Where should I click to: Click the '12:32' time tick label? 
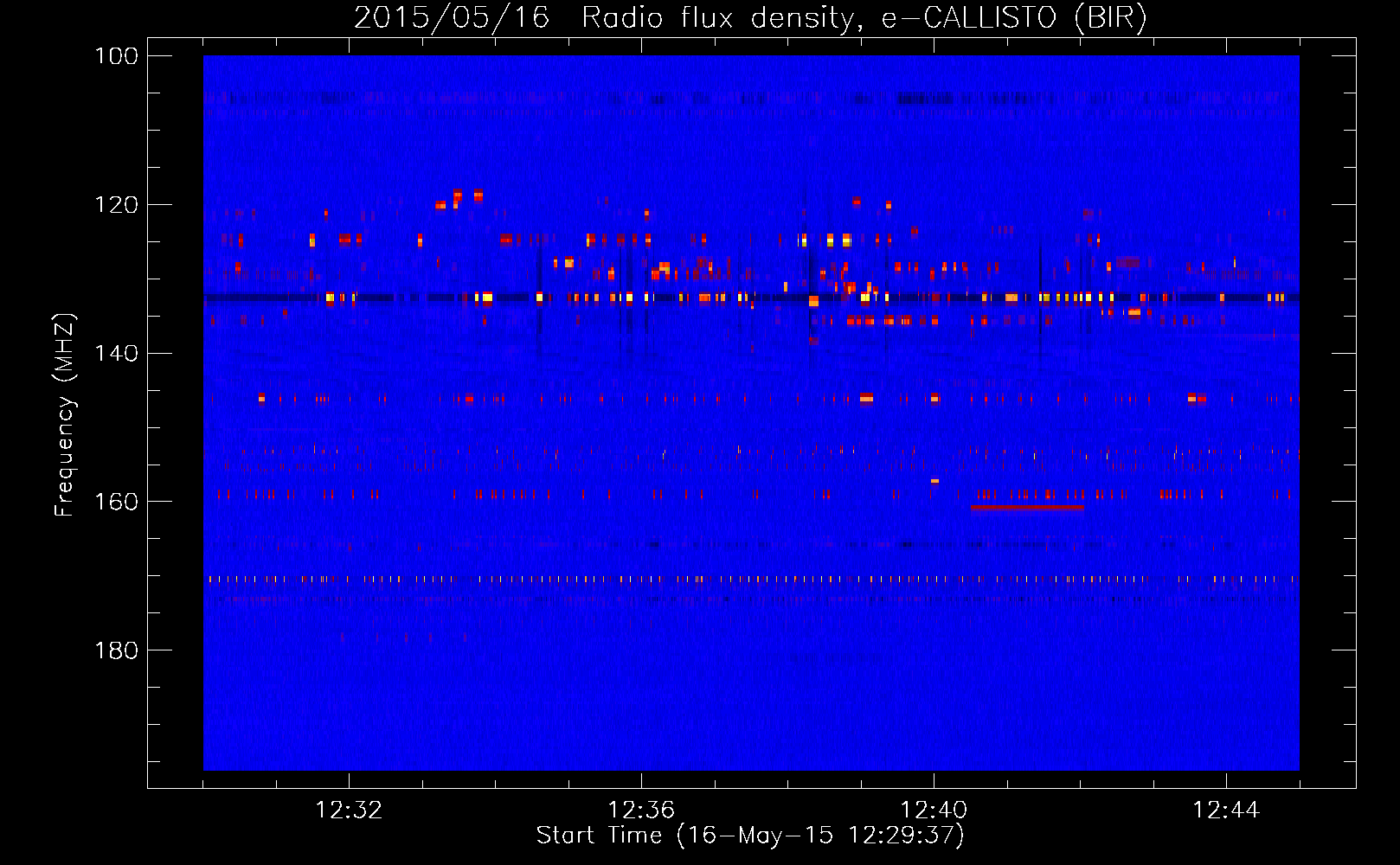click(x=349, y=811)
